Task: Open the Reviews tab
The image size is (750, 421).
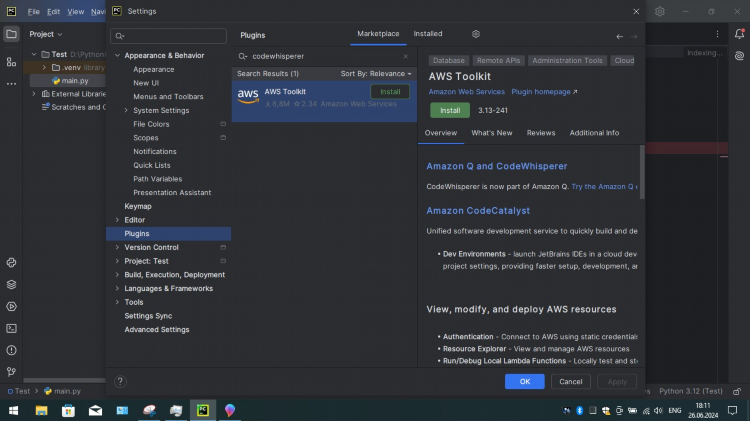Action: (x=540, y=133)
